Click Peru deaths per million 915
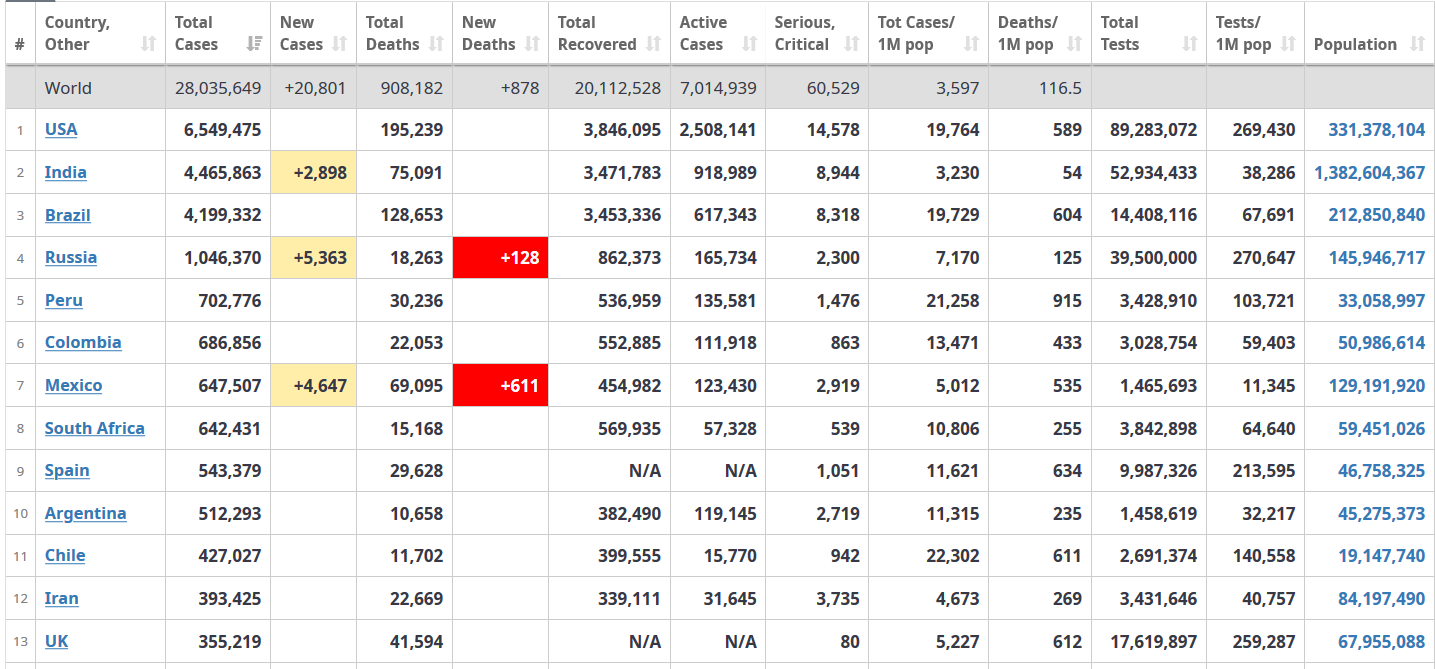Image resolution: width=1435 pixels, height=669 pixels. point(1067,301)
